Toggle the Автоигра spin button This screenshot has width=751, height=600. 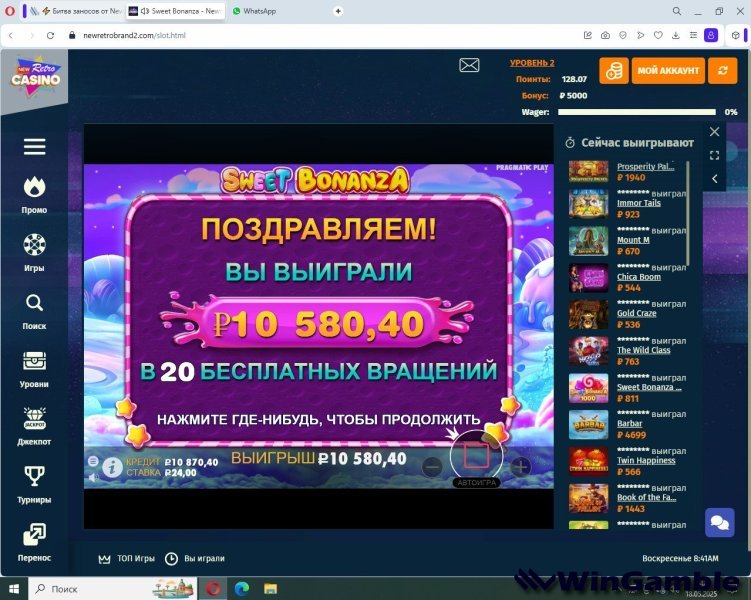[476, 457]
